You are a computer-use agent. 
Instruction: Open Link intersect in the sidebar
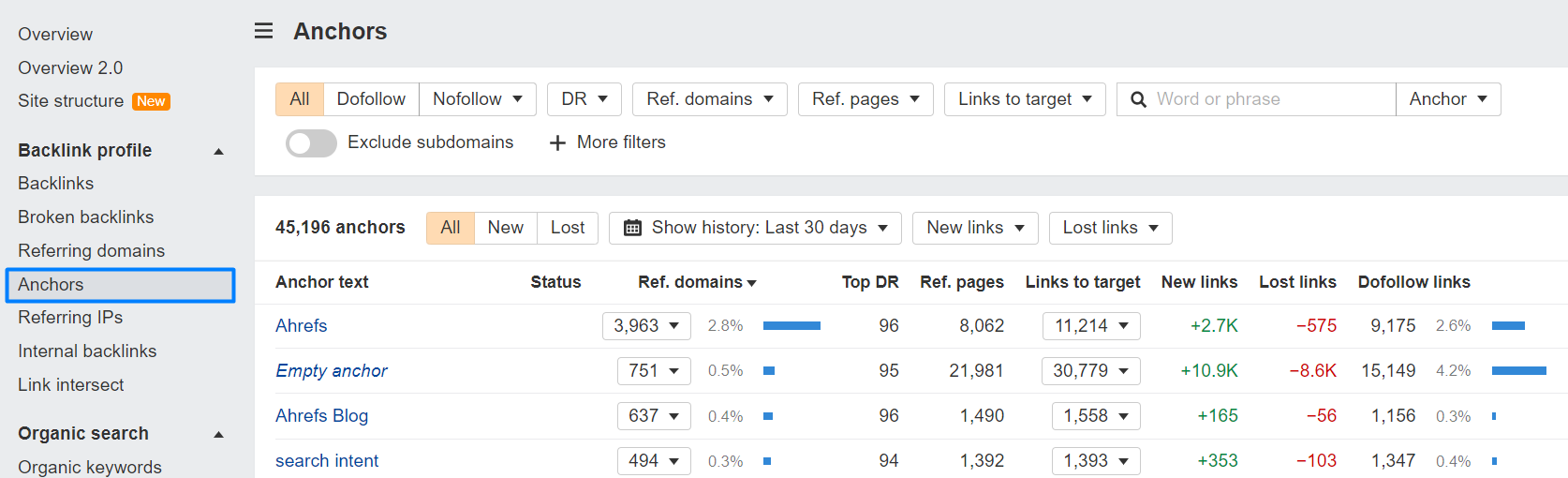tap(71, 385)
